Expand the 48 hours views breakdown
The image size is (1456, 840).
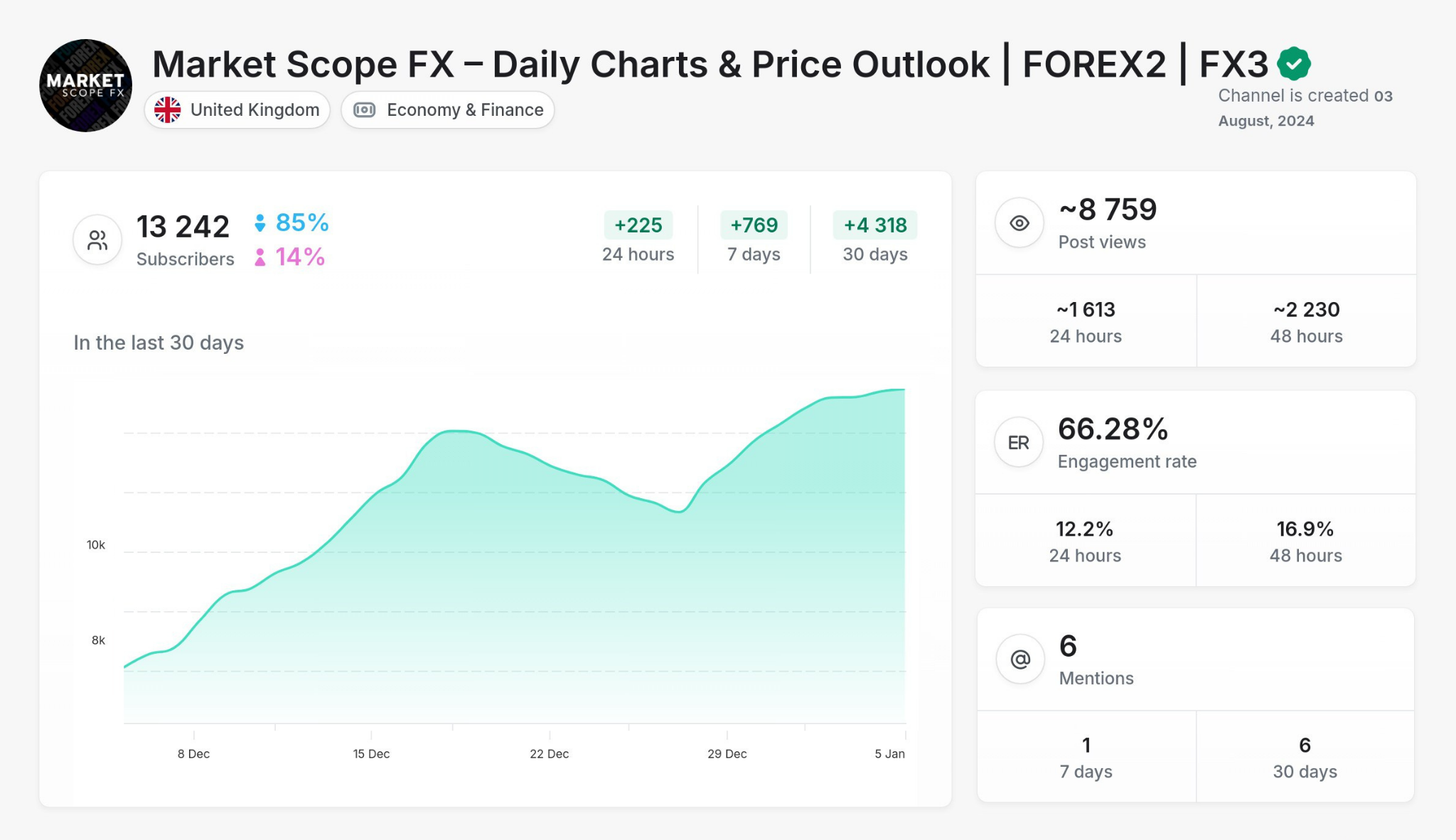tap(1305, 321)
